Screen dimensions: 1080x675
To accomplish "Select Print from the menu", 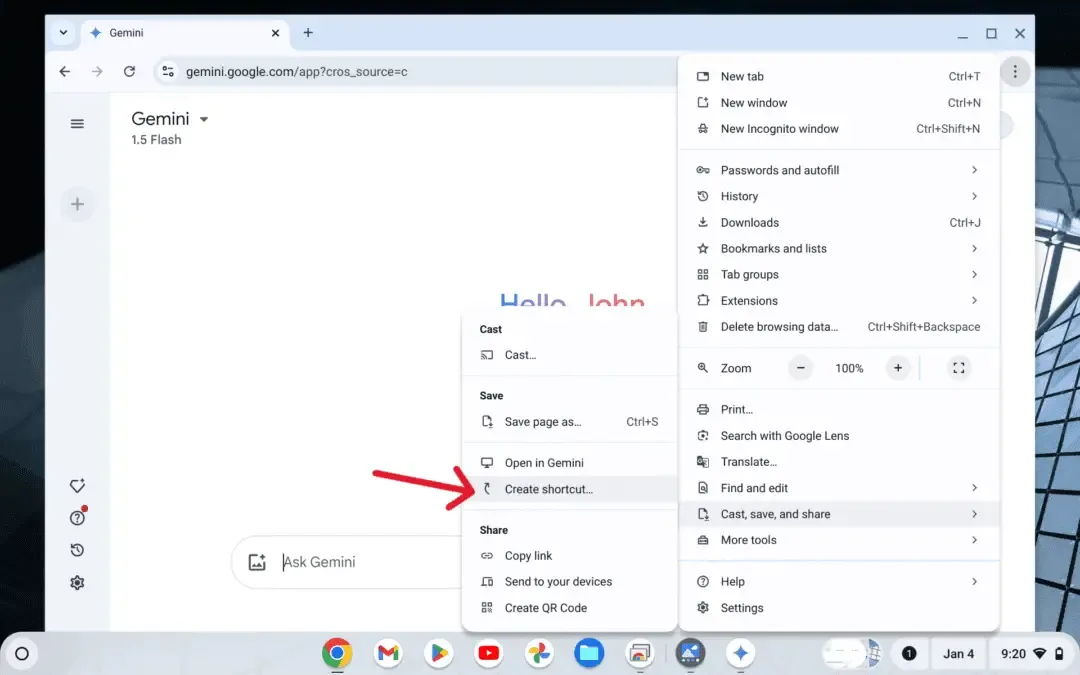I will click(x=839, y=409).
